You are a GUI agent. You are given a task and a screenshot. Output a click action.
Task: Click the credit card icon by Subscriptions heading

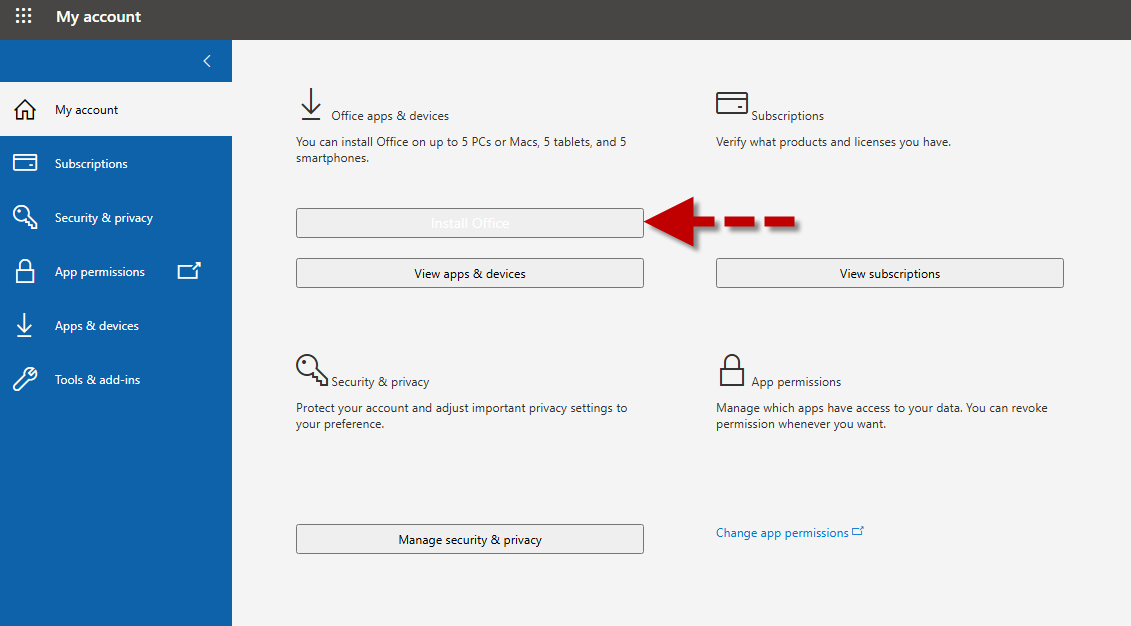(731, 102)
